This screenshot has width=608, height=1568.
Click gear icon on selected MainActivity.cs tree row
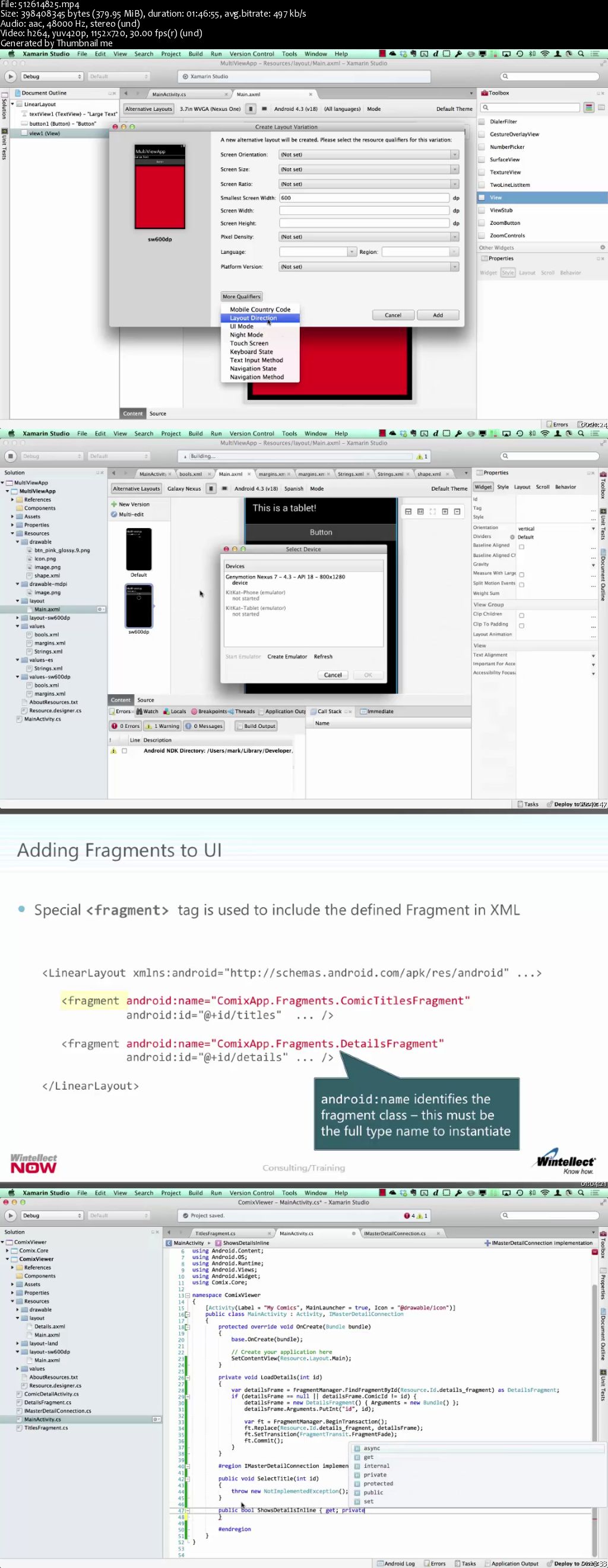pyautogui.click(x=157, y=1419)
